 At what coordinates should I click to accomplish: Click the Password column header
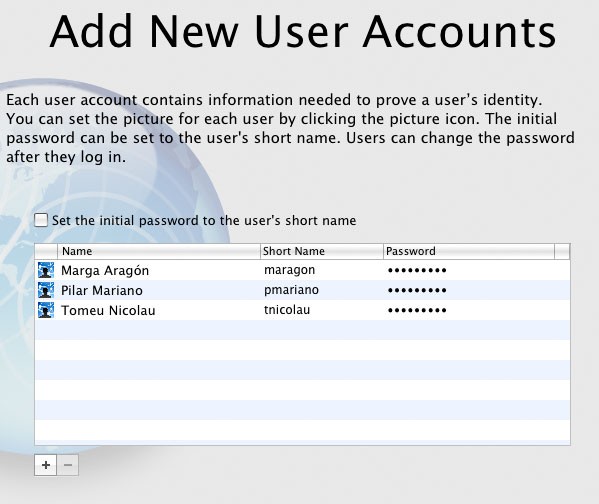click(469, 251)
